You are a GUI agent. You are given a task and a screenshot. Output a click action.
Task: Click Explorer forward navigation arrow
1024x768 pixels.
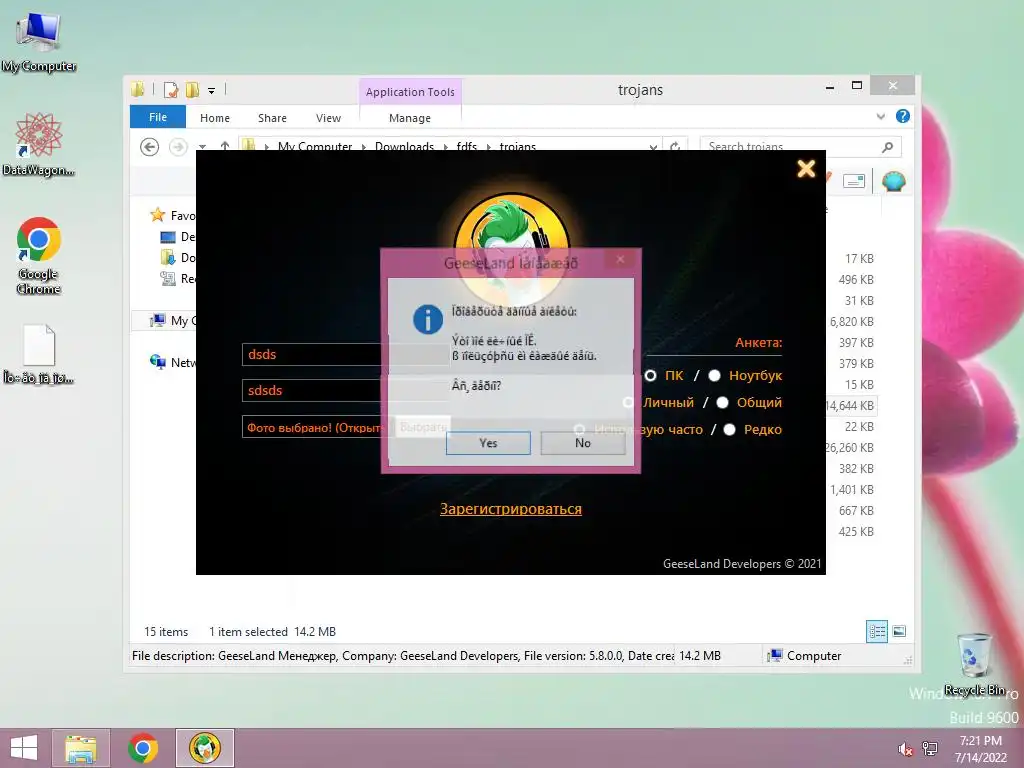178,147
